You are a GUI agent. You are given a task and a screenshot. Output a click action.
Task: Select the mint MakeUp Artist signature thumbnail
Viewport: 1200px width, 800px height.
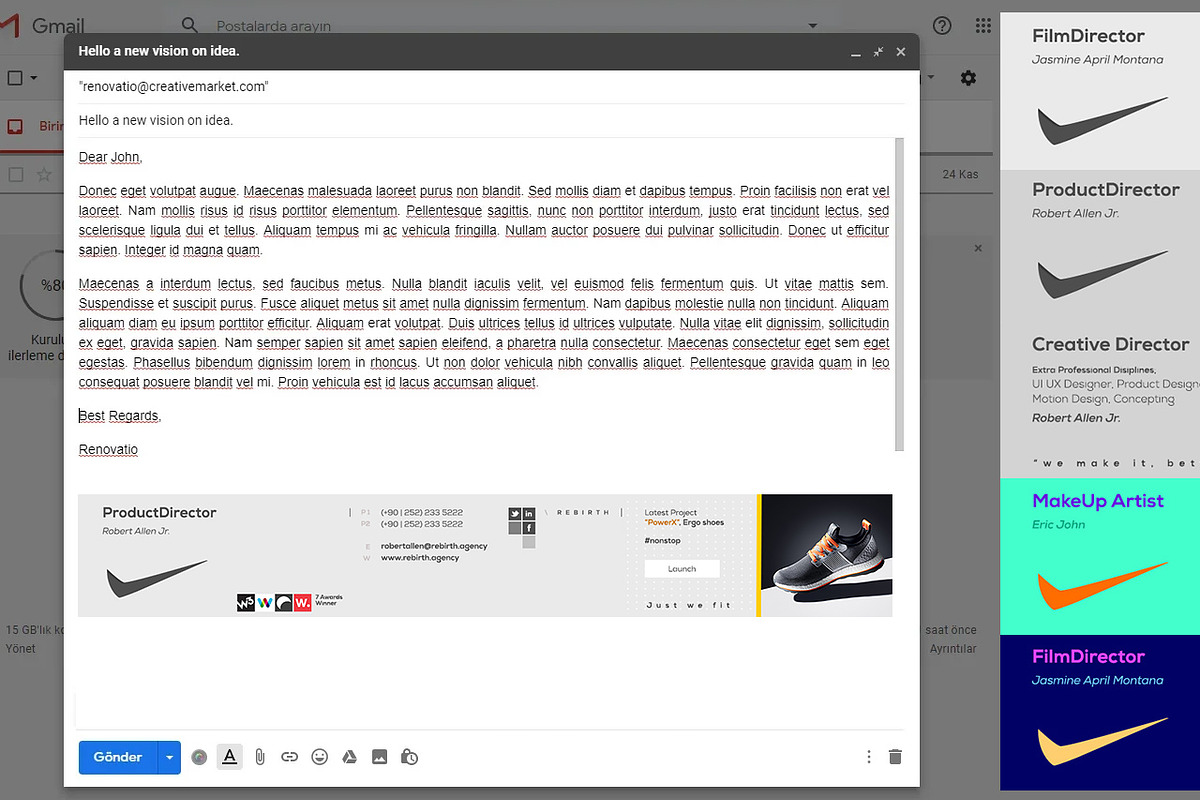pyautogui.click(x=1100, y=556)
